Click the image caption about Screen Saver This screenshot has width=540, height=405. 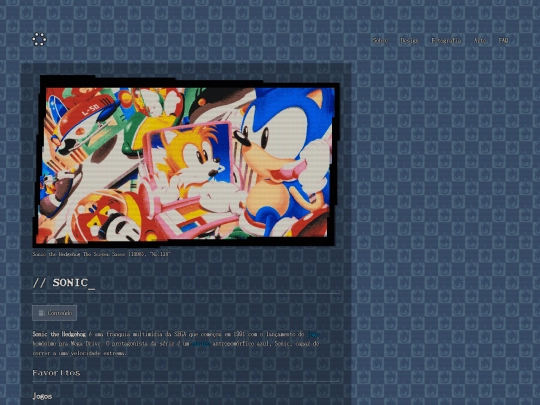pos(101,254)
